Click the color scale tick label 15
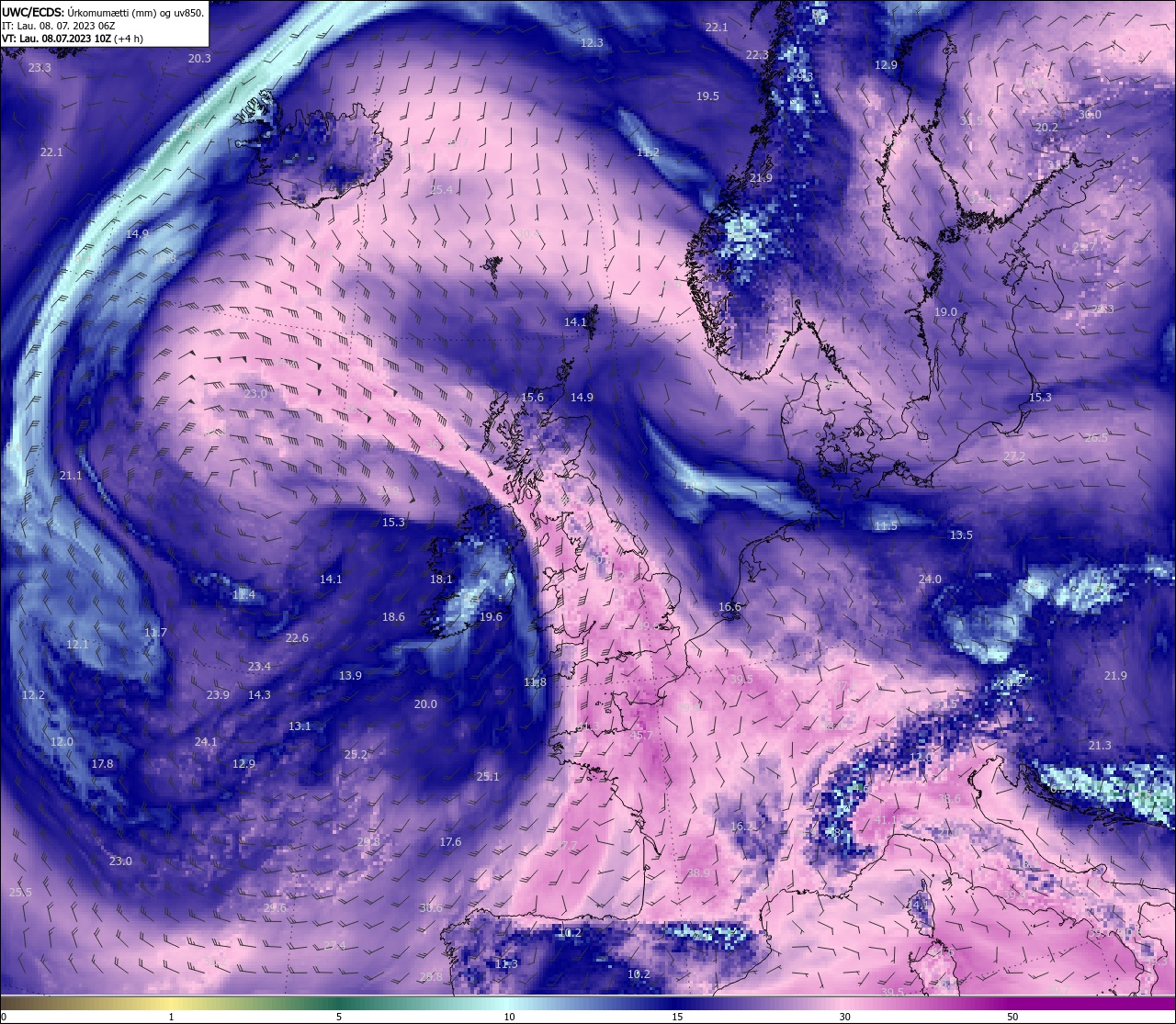 [677, 1017]
